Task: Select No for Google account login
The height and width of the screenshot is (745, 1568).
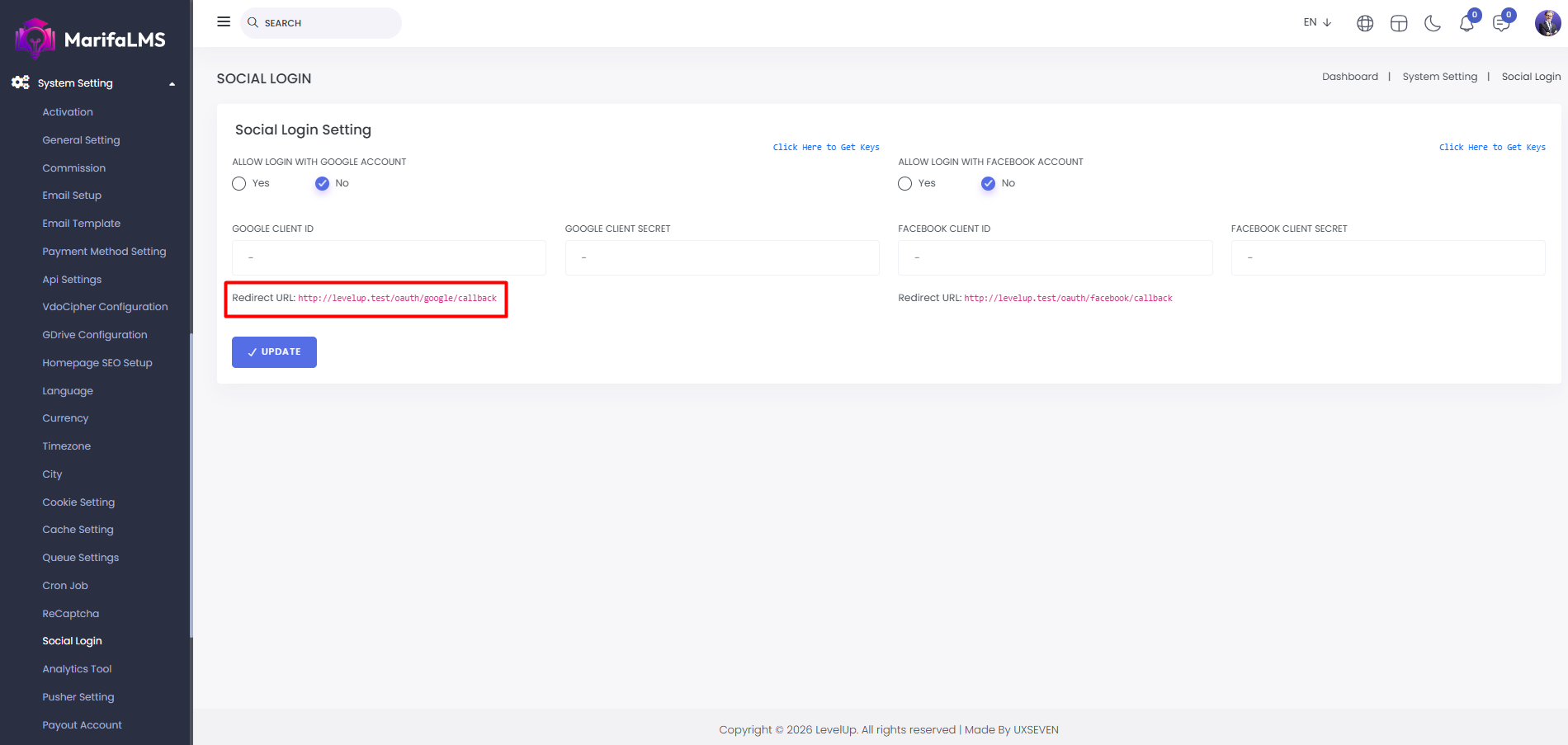Action: pyautogui.click(x=322, y=183)
